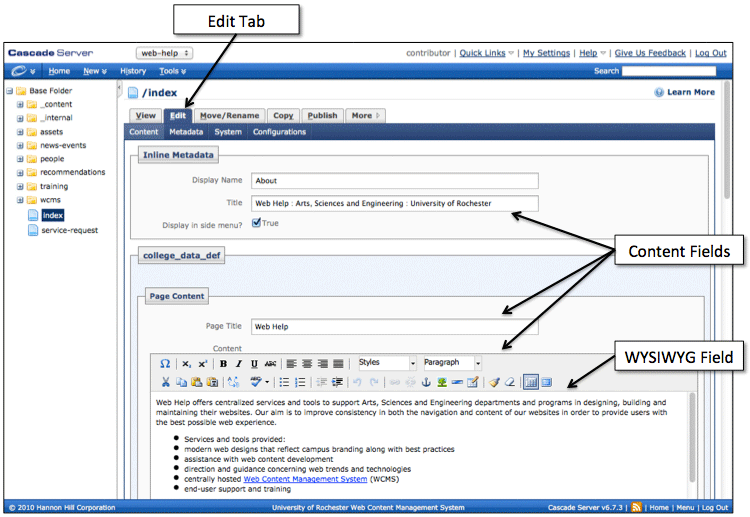Undo last edit in editor
This screenshot has width=750, height=517.
(358, 382)
